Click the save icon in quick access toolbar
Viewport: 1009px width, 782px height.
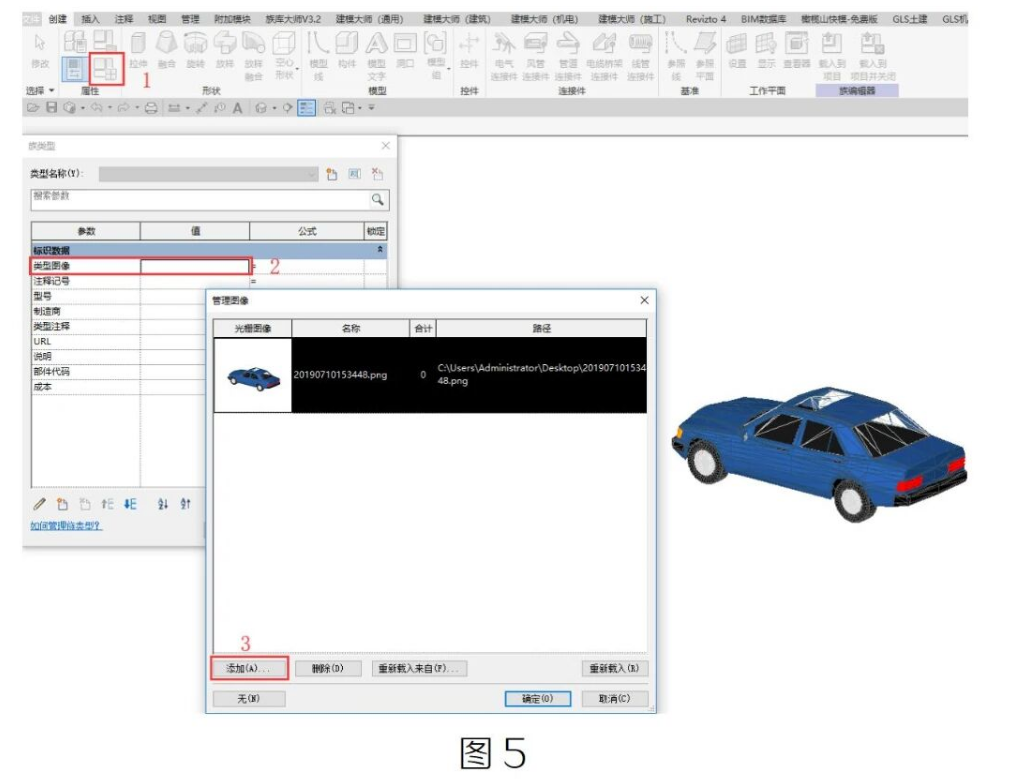(x=51, y=107)
